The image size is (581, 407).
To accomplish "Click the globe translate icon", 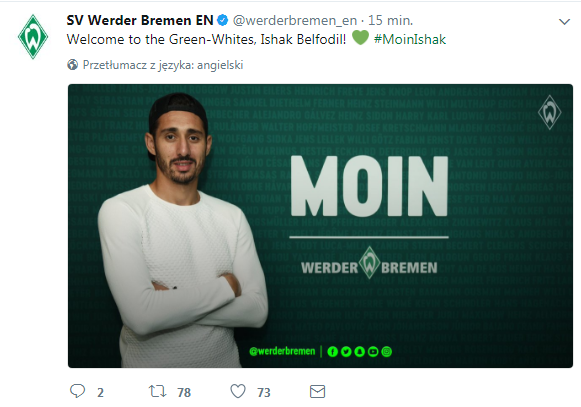I will click(73, 65).
